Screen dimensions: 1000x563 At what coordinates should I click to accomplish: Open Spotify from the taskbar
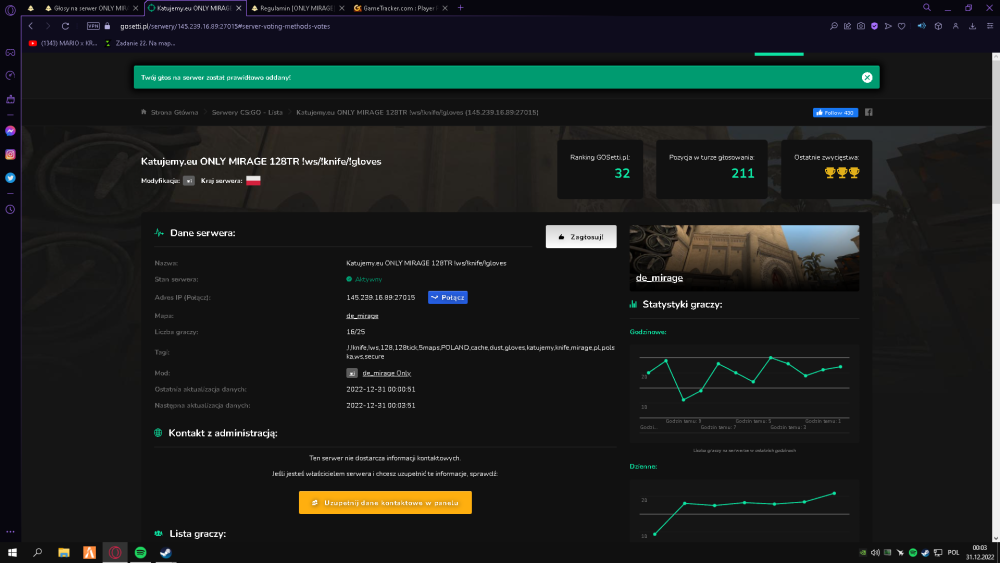(140, 552)
